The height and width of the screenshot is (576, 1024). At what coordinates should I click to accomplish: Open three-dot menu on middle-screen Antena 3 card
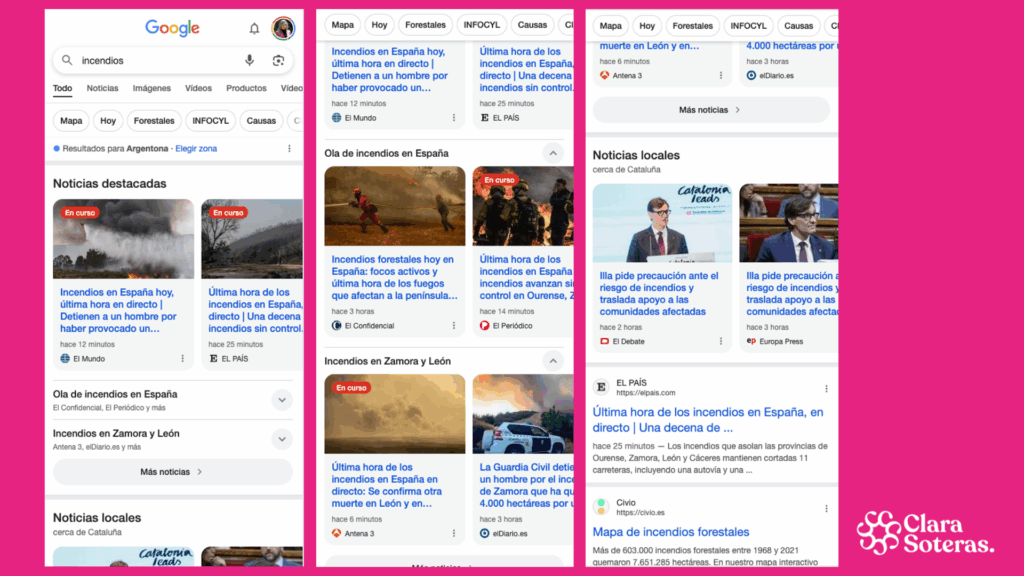pyautogui.click(x=454, y=533)
